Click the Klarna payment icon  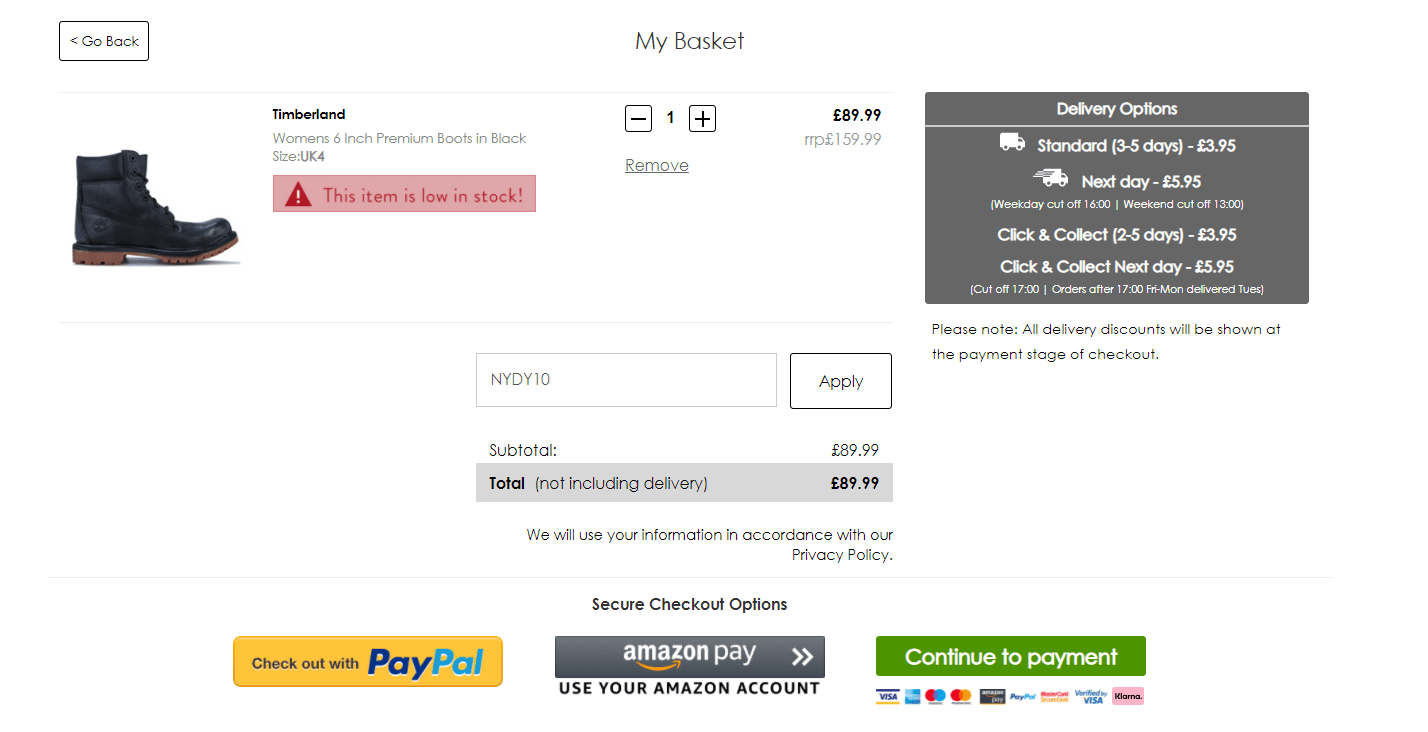pos(1128,696)
